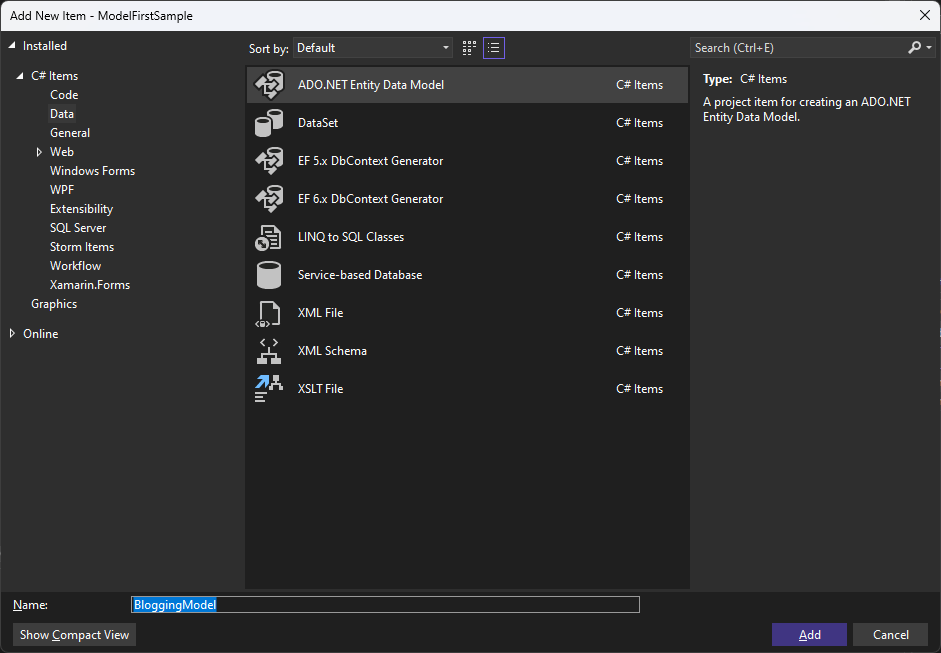Click the Show Compact View button
This screenshot has height=653, width=941.
pyautogui.click(x=75, y=635)
